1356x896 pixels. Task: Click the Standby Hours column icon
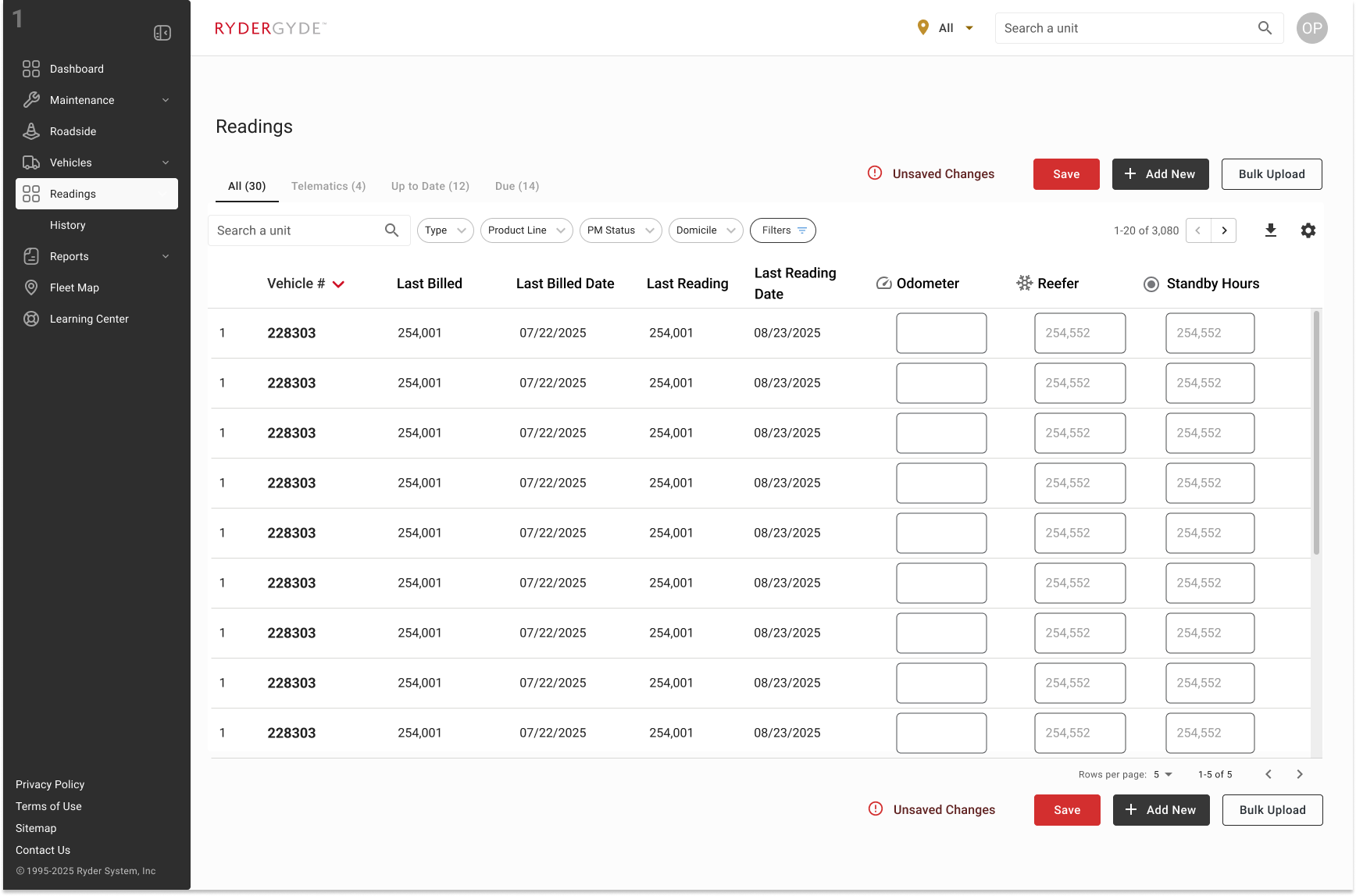pos(1151,284)
